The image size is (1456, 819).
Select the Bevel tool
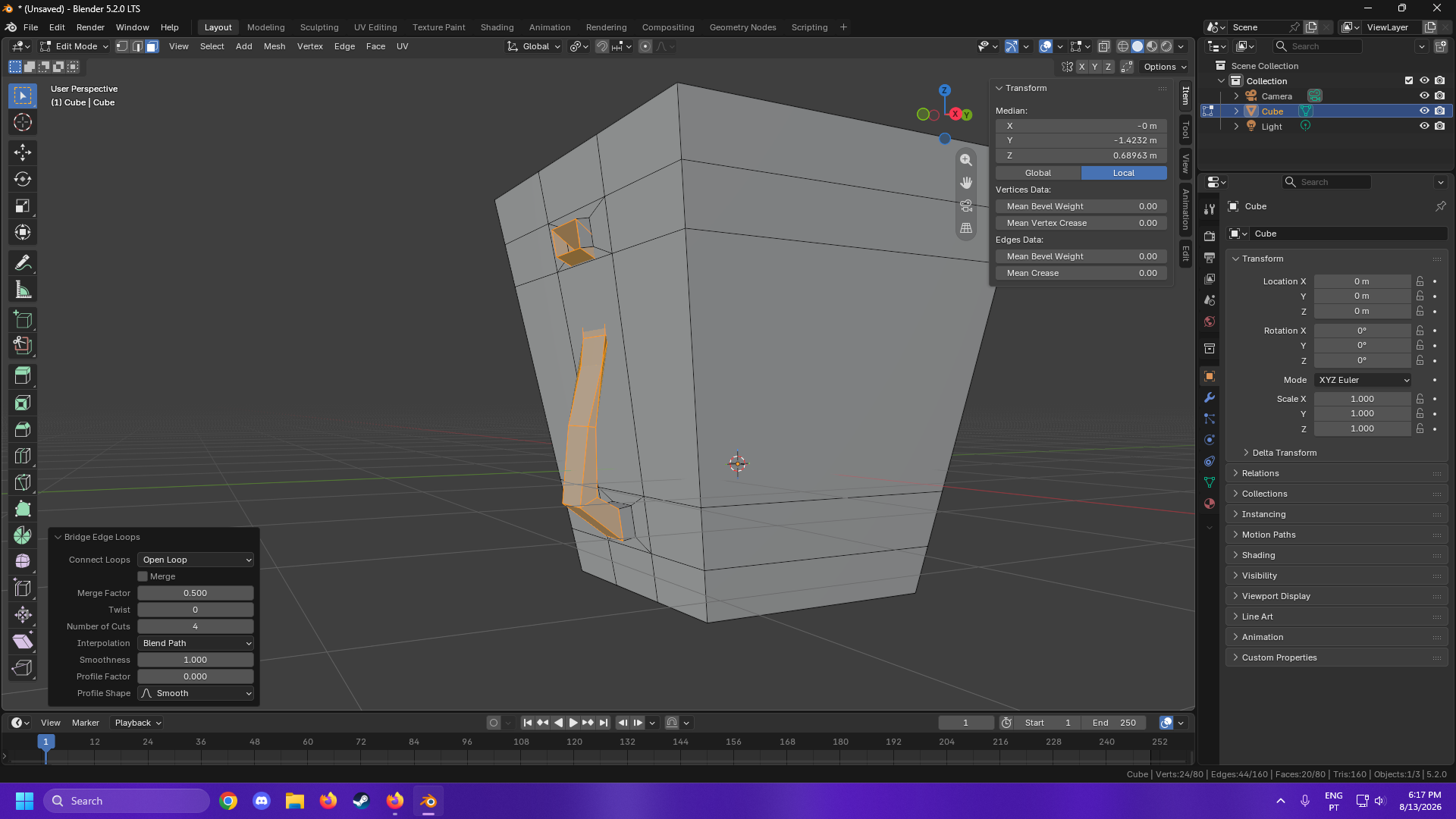(x=23, y=429)
